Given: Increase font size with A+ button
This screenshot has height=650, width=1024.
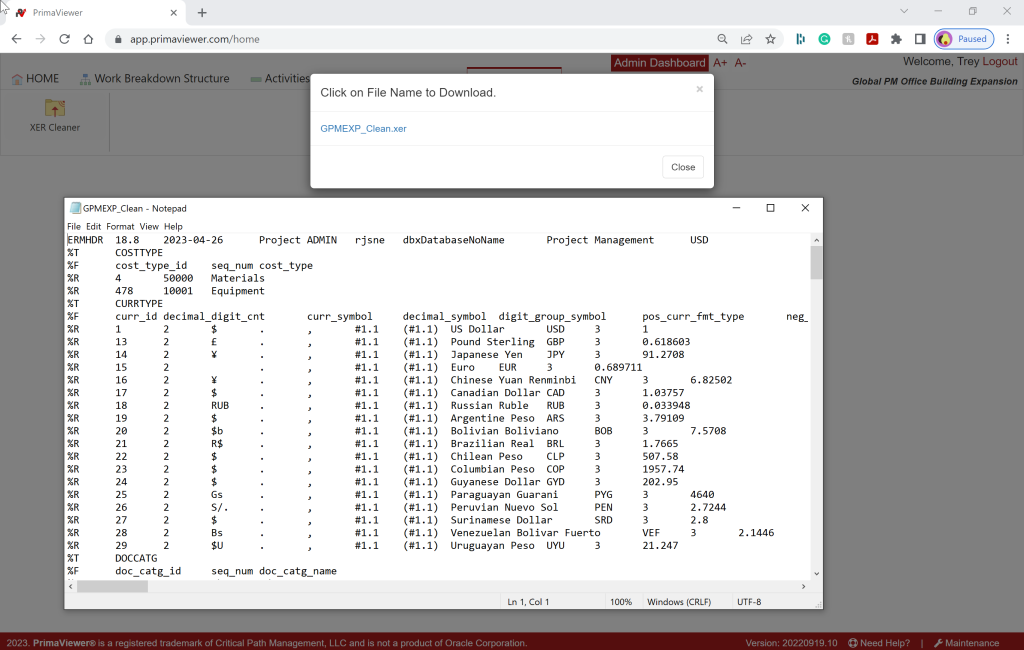Looking at the screenshot, I should (x=720, y=63).
